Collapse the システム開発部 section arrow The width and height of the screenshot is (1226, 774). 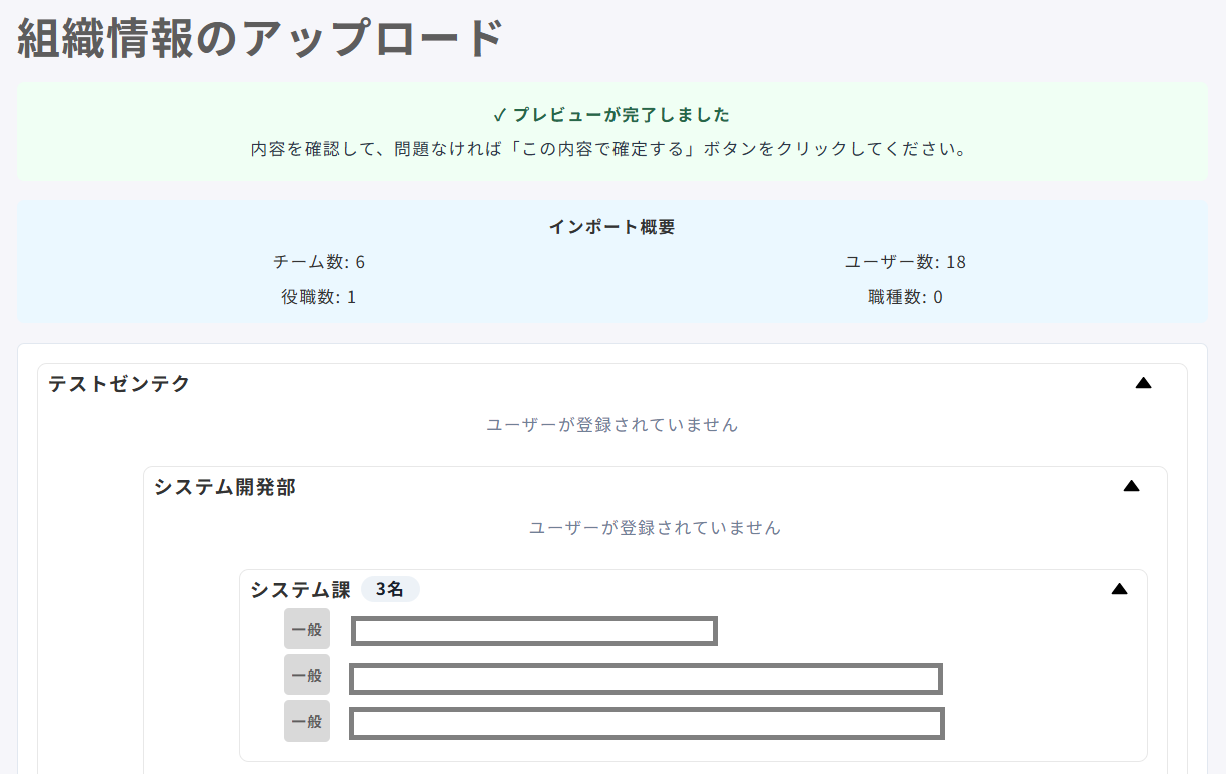[1131, 486]
